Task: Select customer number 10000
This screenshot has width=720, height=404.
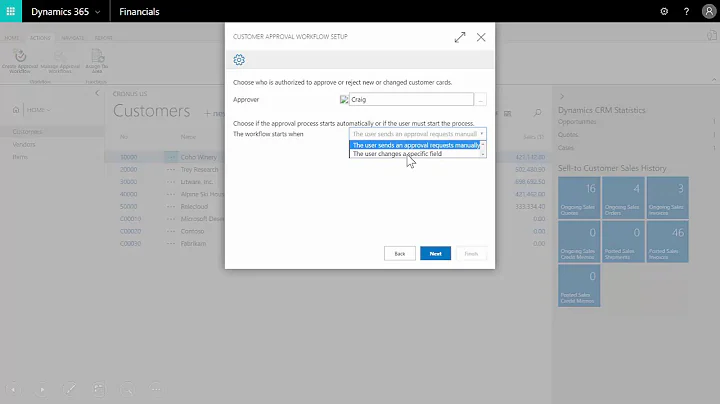Action: [129, 157]
